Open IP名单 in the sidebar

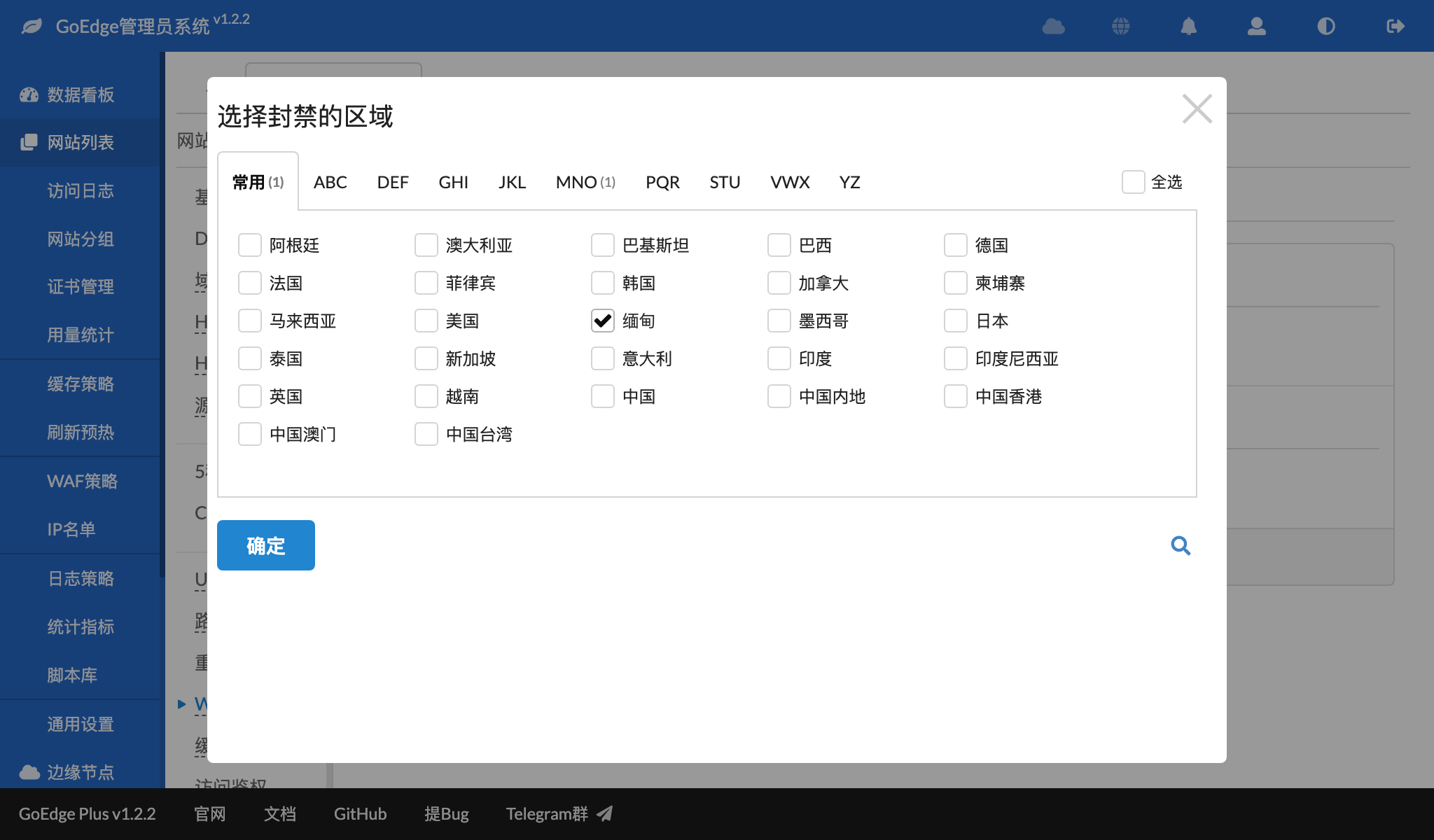coord(71,530)
